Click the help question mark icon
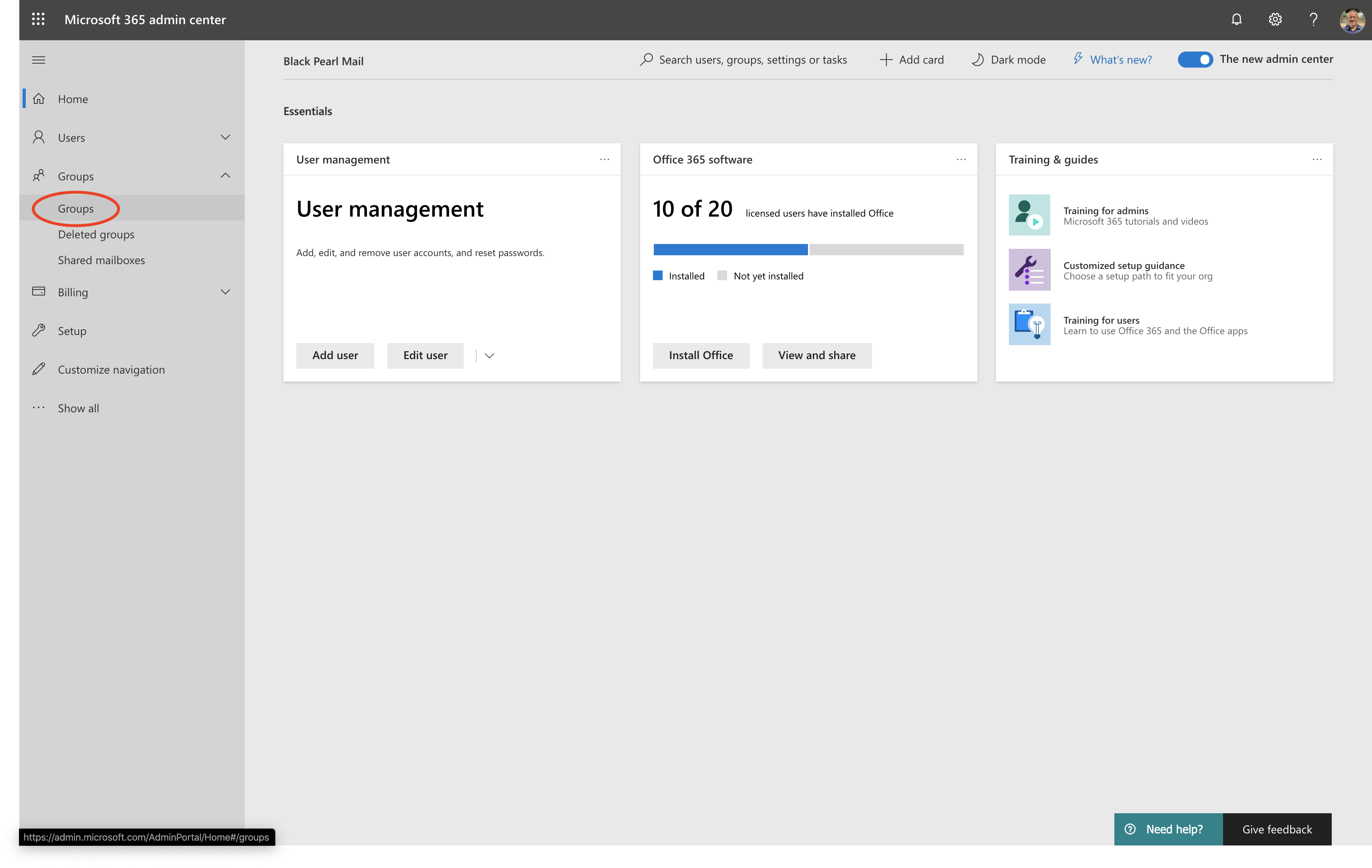Viewport: 1372px width, 868px height. point(1313,19)
